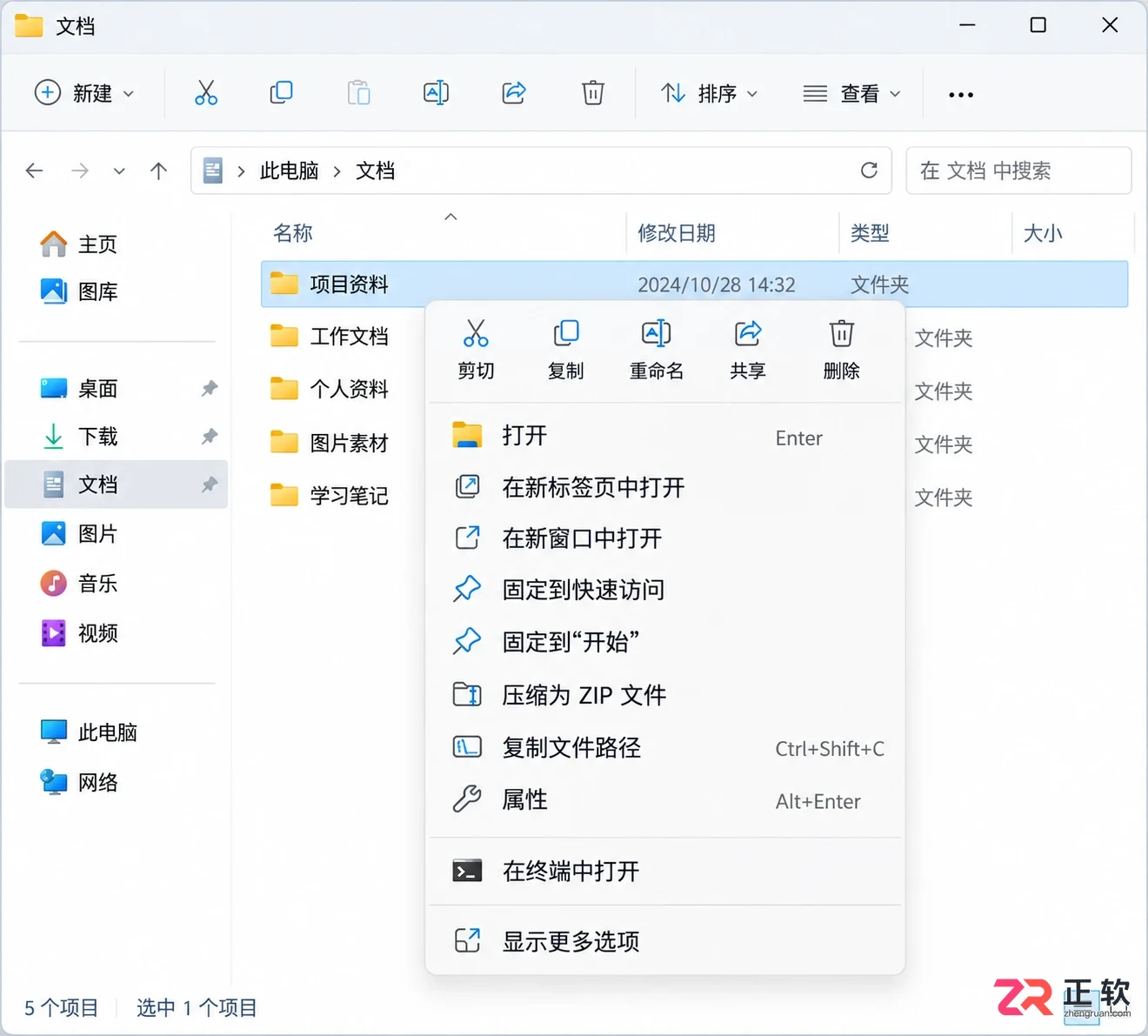Select 在新窗口中打开

click(x=665, y=538)
